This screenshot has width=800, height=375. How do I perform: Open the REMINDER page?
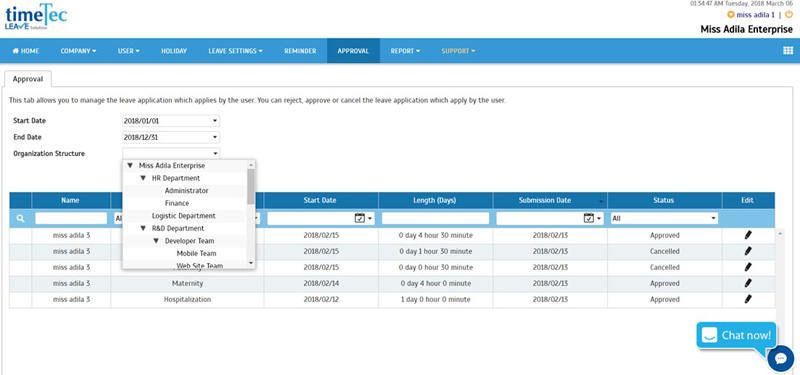tap(300, 51)
